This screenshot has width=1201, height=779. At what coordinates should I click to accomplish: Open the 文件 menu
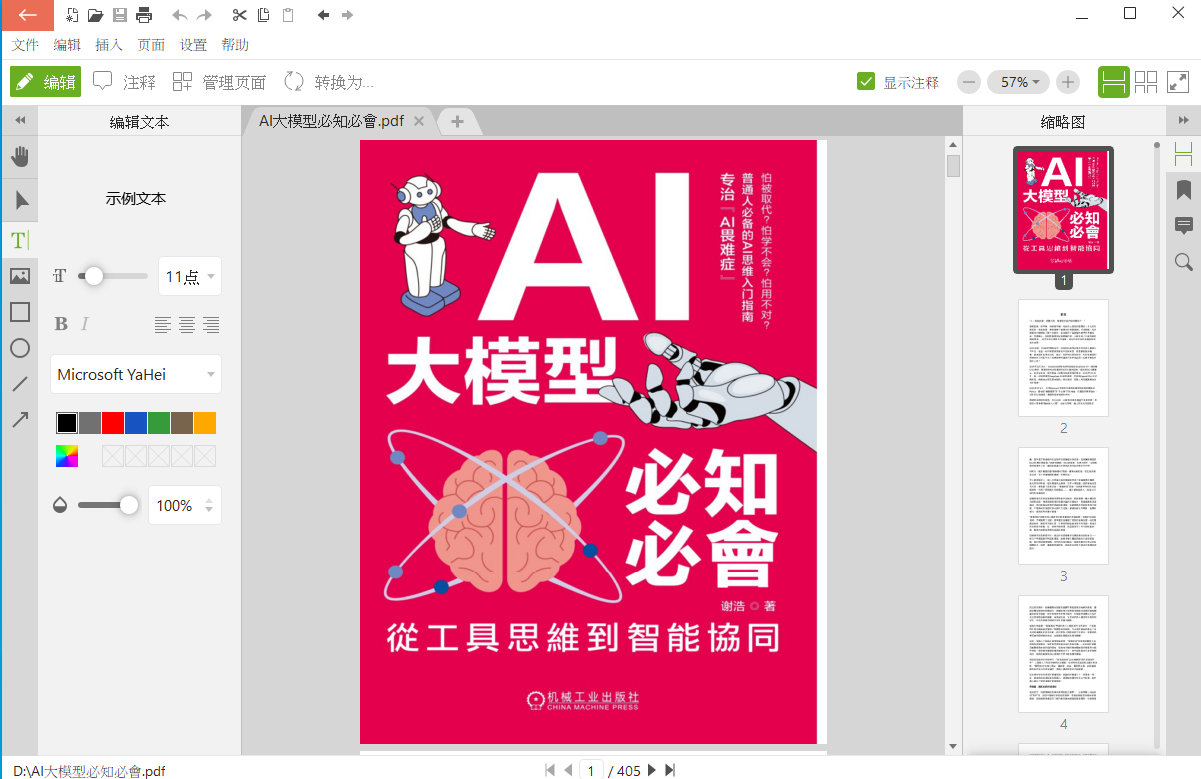pos(26,45)
